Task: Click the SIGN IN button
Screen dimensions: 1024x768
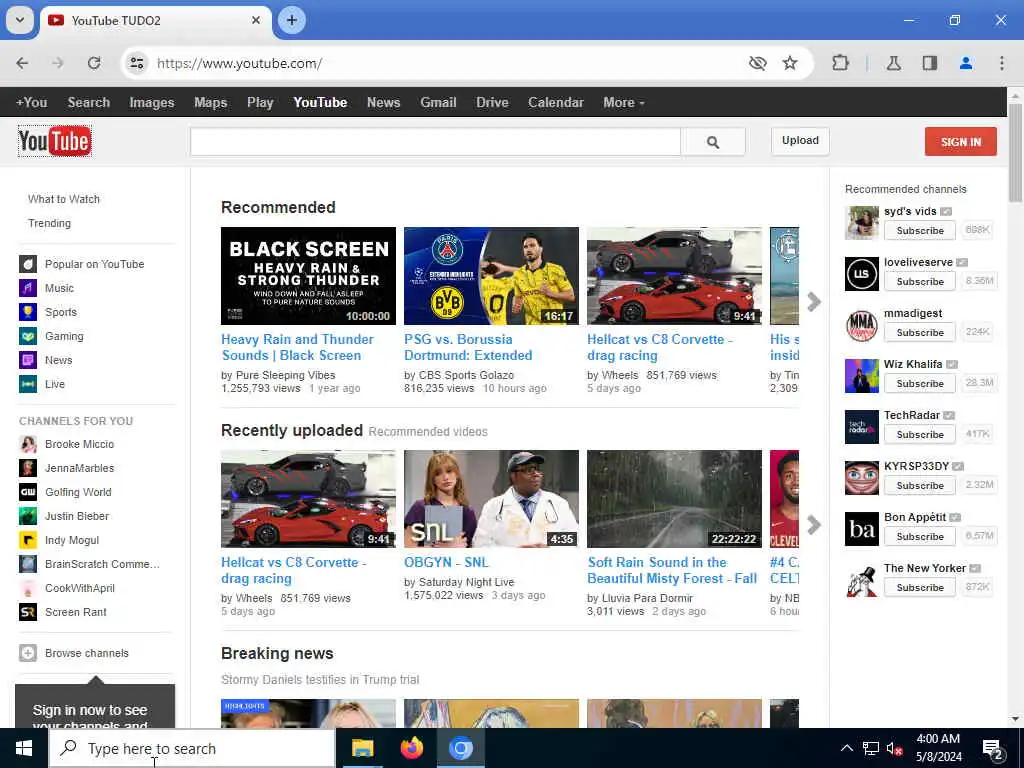Action: point(961,142)
